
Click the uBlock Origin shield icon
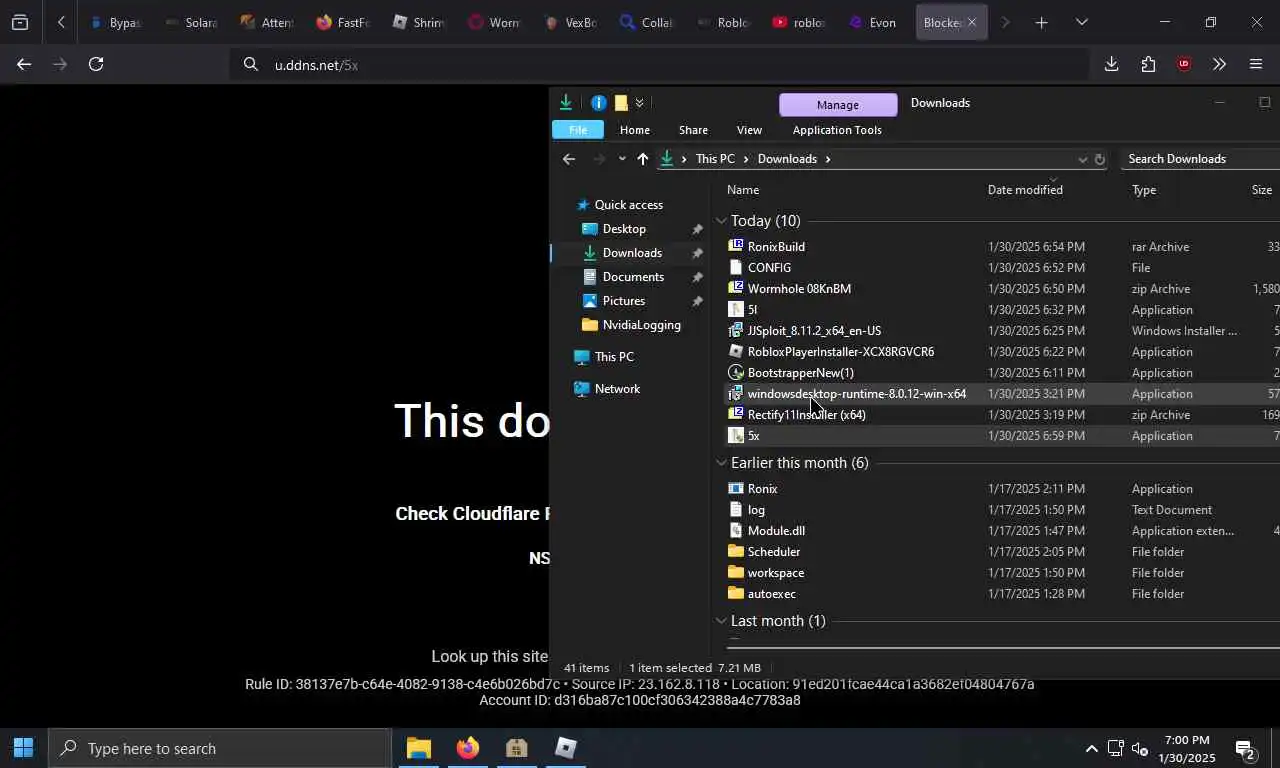[1184, 64]
